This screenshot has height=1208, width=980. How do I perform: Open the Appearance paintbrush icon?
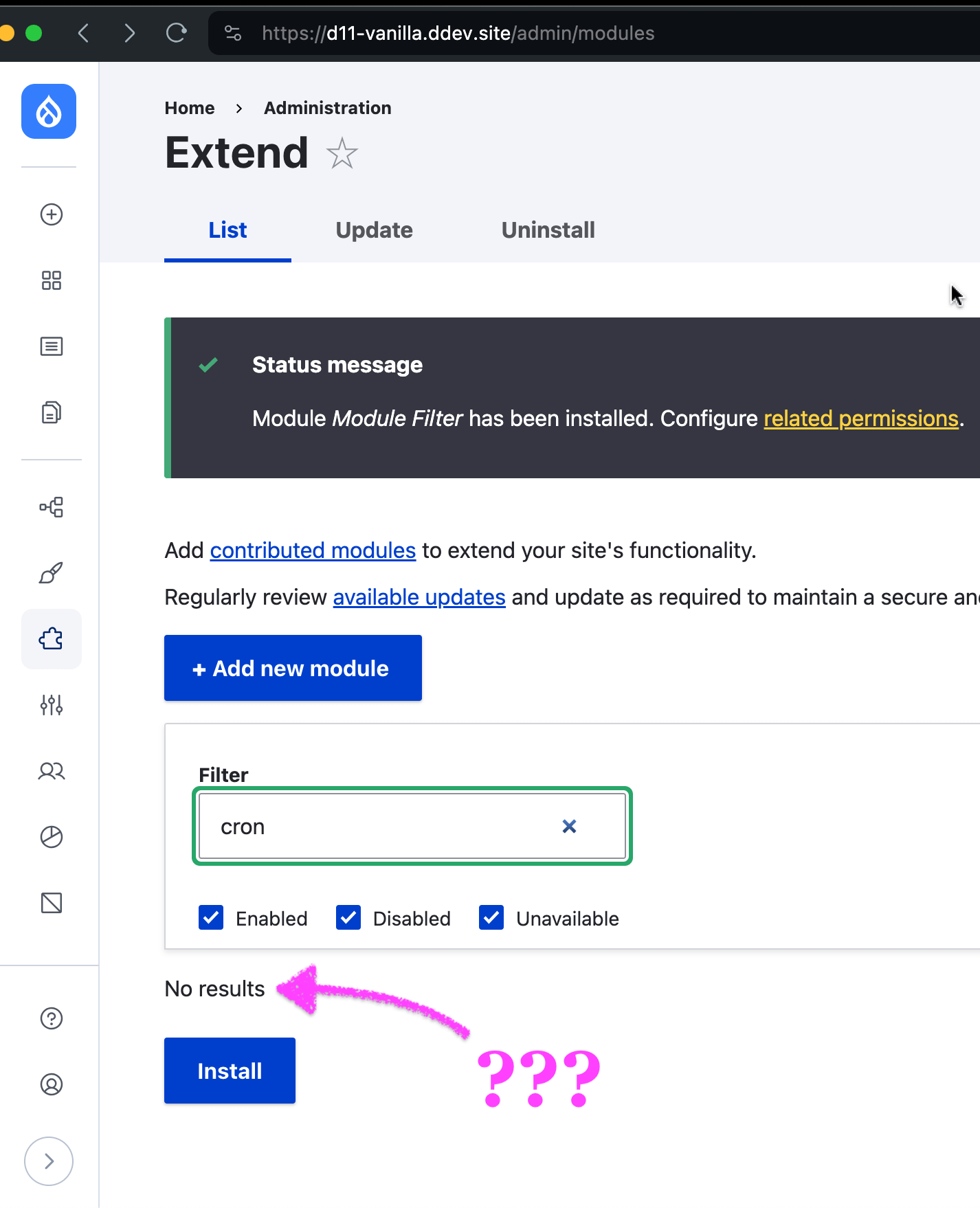(52, 572)
